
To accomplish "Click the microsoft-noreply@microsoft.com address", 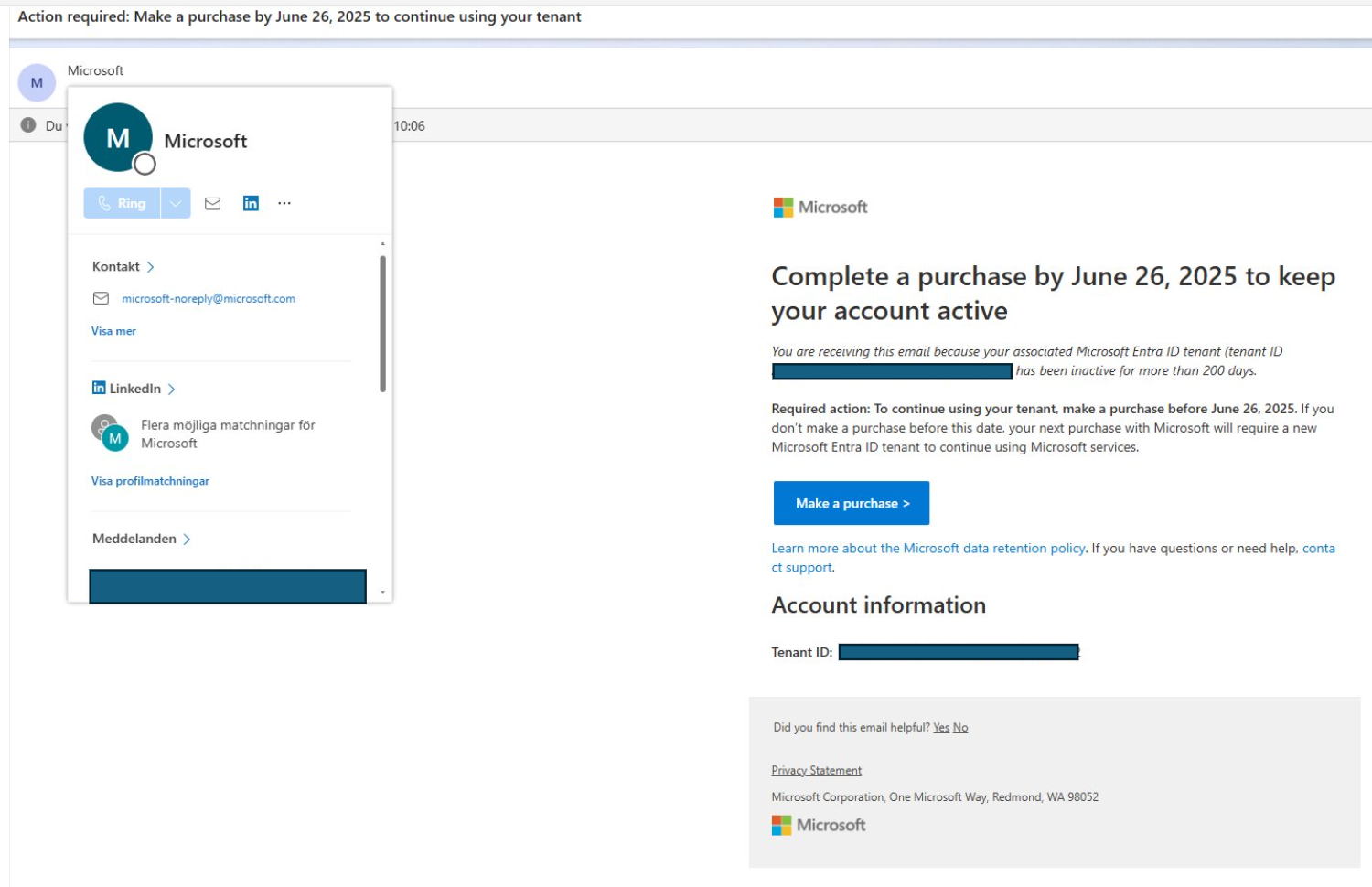I will click(x=209, y=298).
